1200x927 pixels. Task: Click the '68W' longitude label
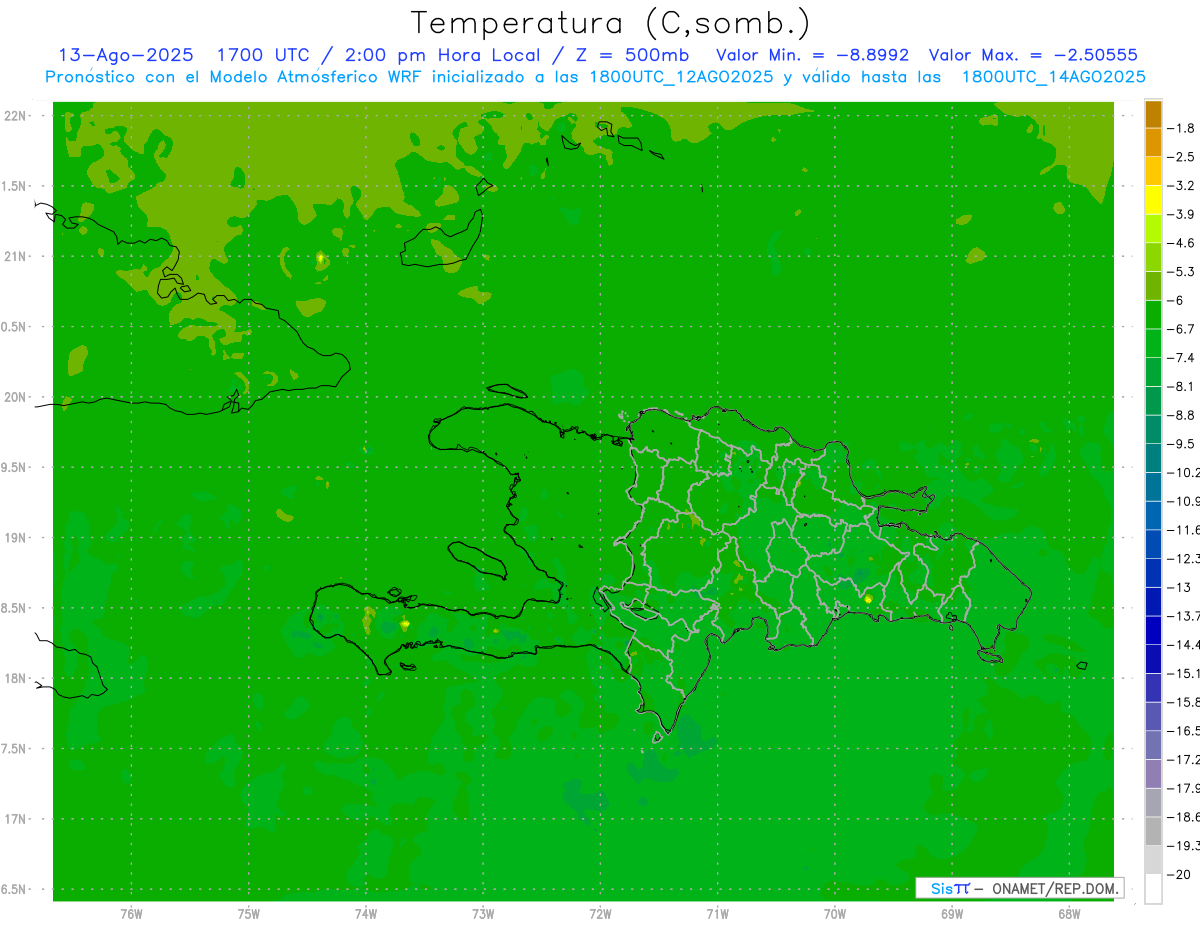[x=1068, y=914]
